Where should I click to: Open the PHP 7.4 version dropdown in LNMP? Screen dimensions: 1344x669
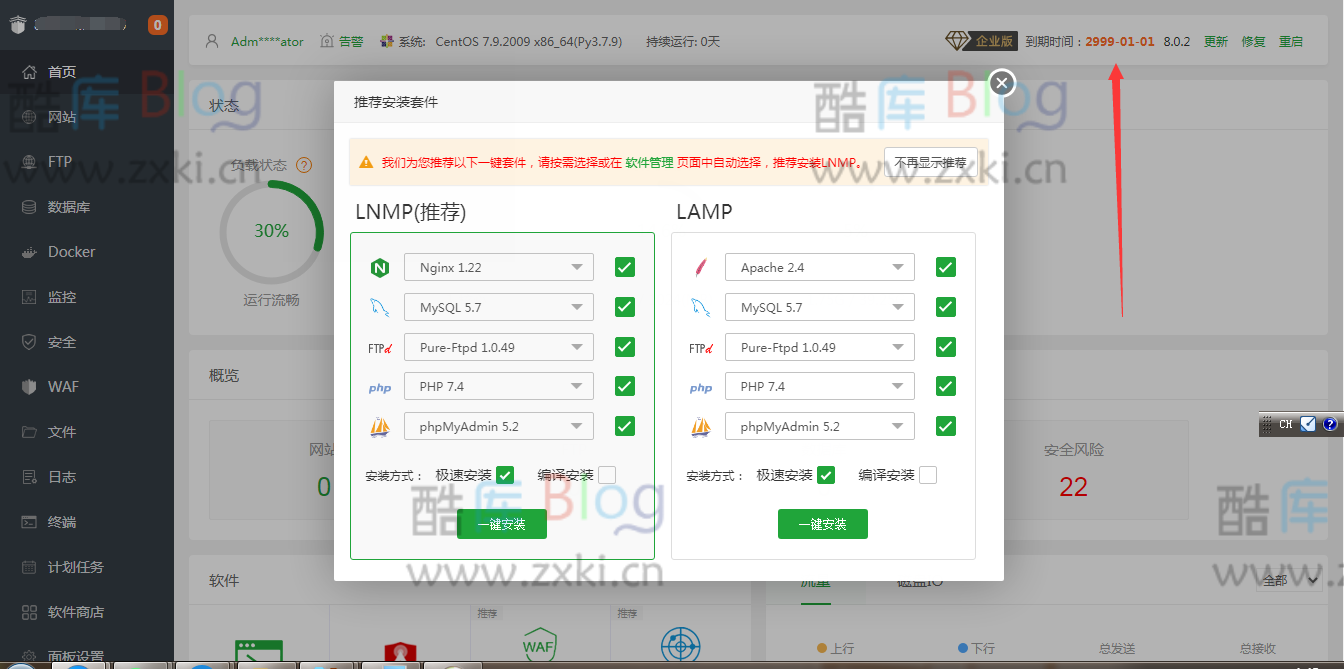498,386
